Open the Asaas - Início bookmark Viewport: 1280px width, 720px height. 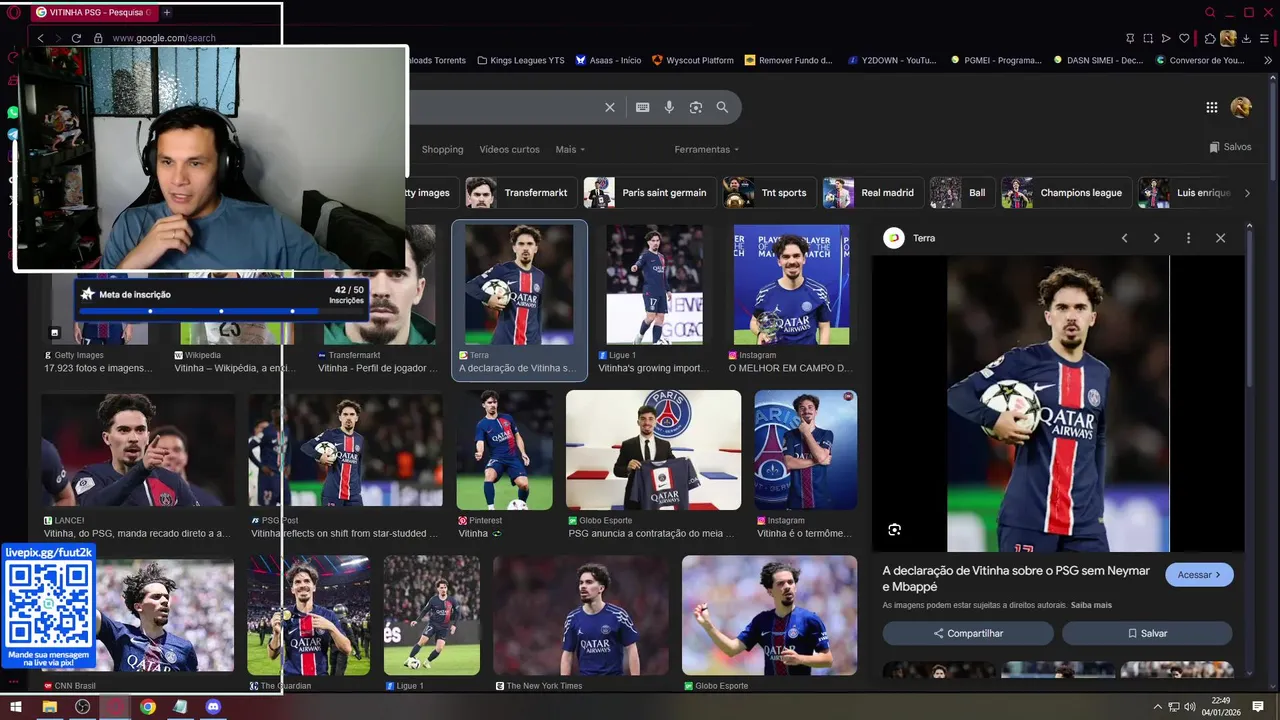pos(608,60)
